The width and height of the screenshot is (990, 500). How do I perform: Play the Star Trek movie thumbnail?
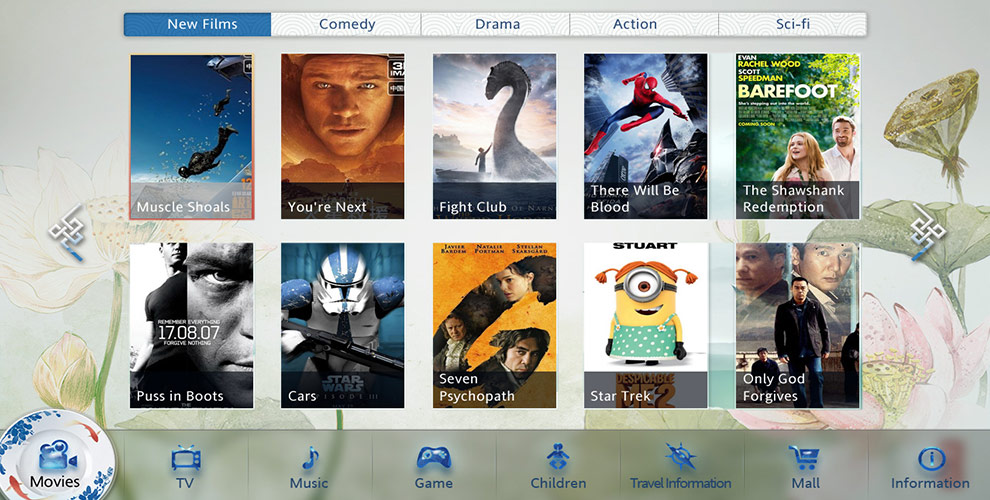point(646,325)
